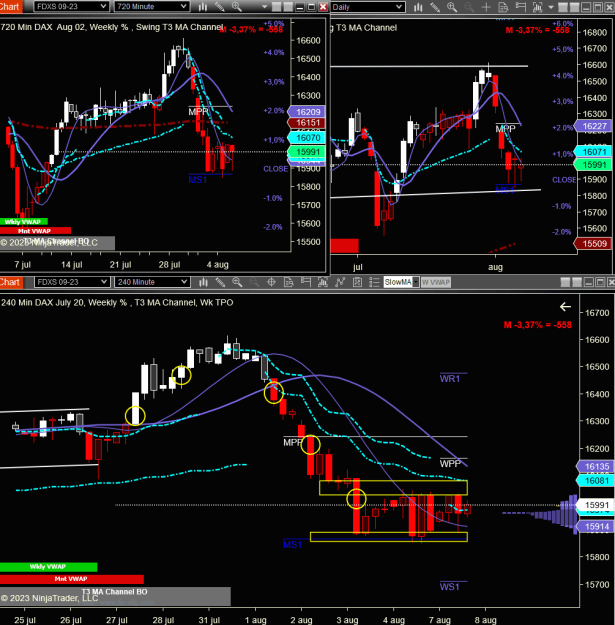
Task: Expand toolbar overflow arrow in Daily chart
Action: (x=551, y=7)
